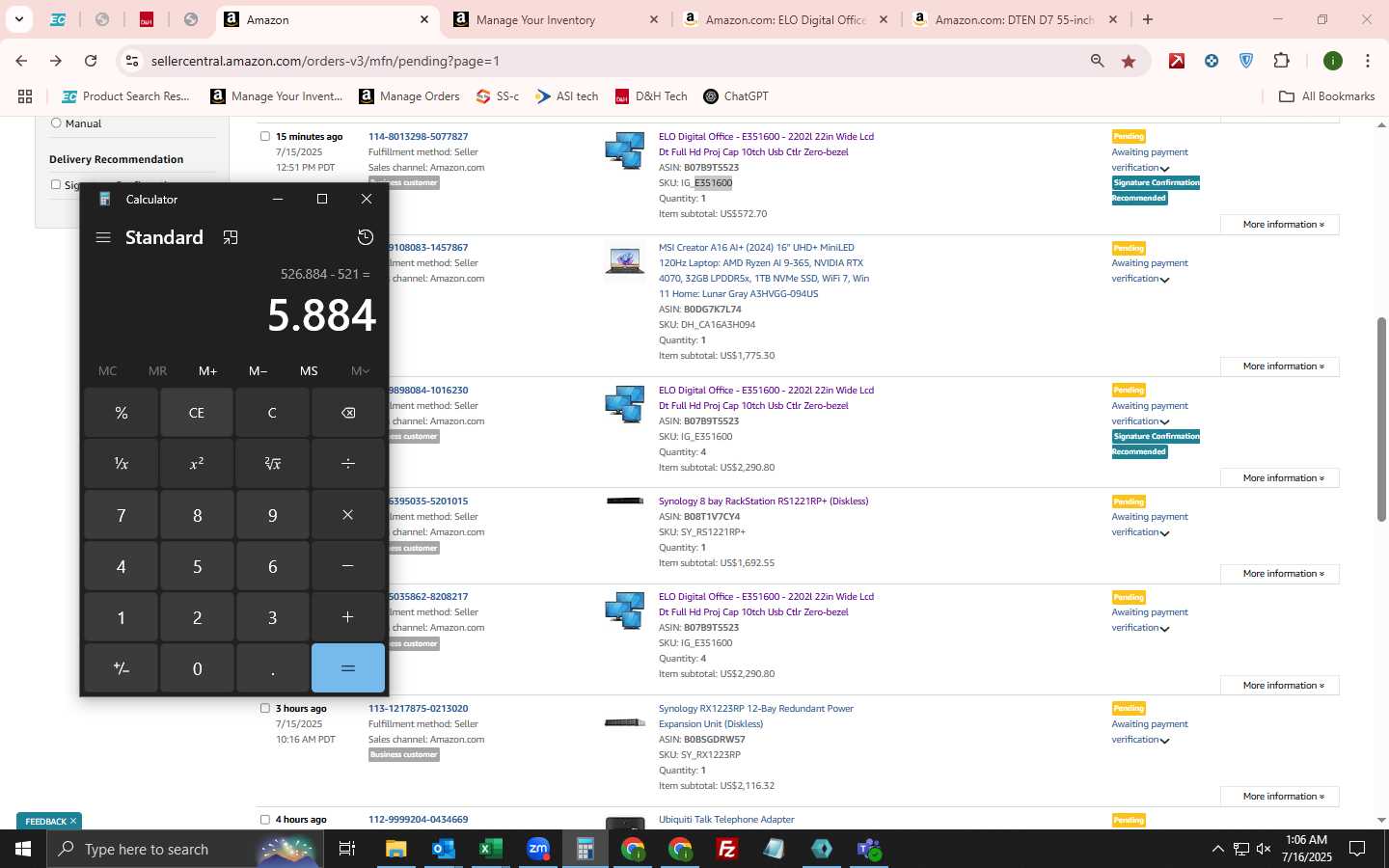
Task: Click the bookmark star in address bar
Action: pos(1129,61)
